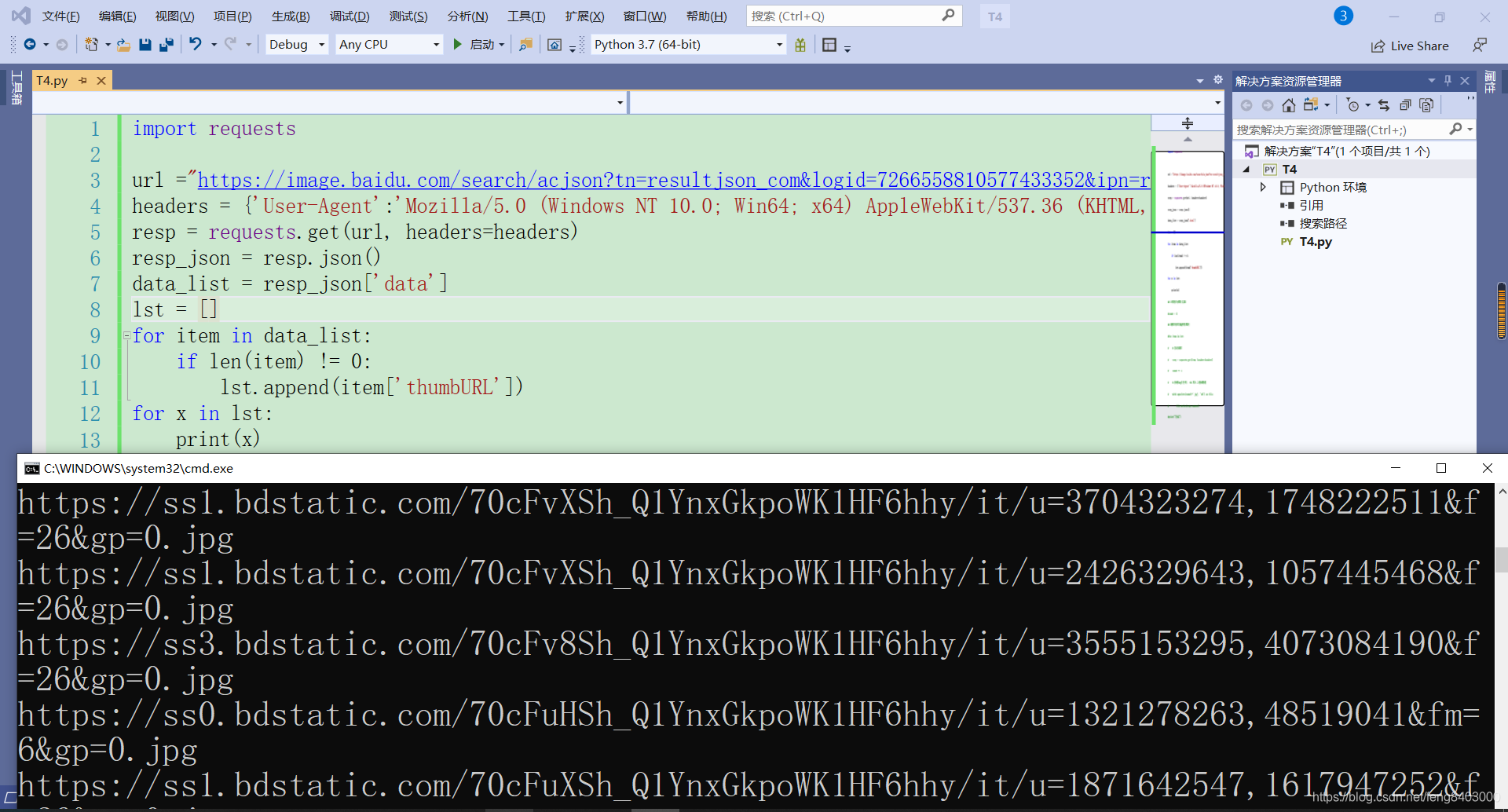
Task: Click the pending changes filter clock icon
Action: pos(1352,105)
